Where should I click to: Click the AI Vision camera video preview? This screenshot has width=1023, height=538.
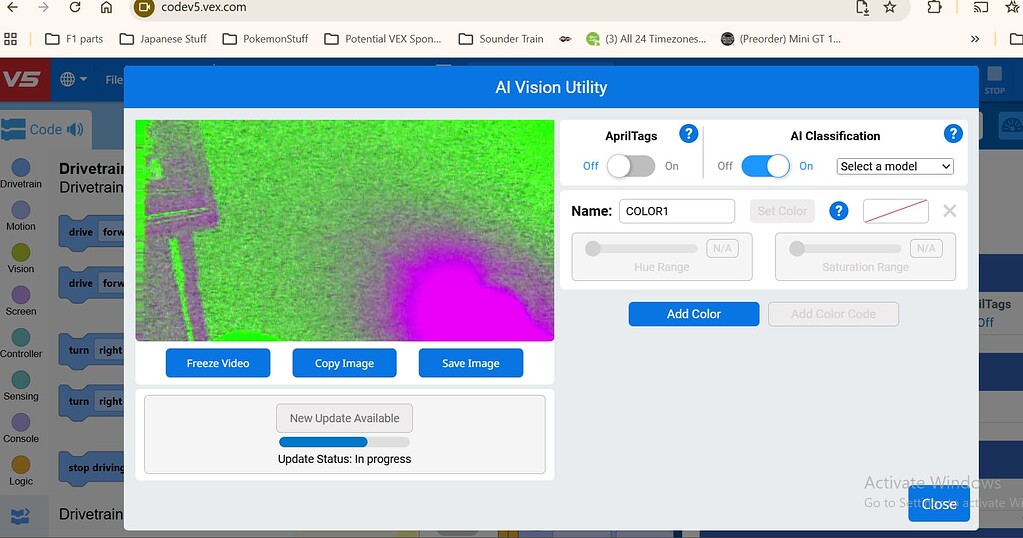pos(344,230)
